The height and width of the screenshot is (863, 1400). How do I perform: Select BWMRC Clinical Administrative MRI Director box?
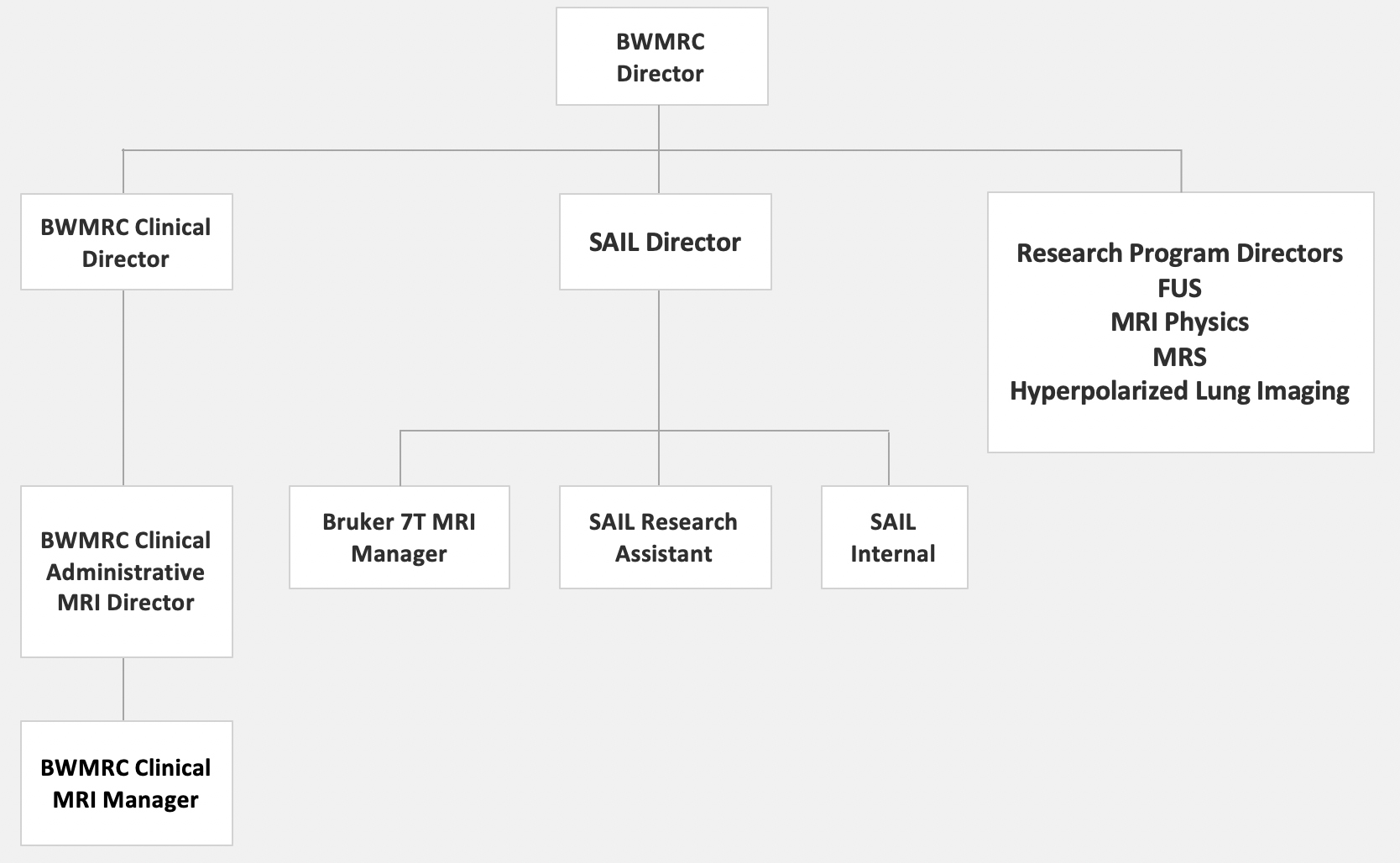126,571
